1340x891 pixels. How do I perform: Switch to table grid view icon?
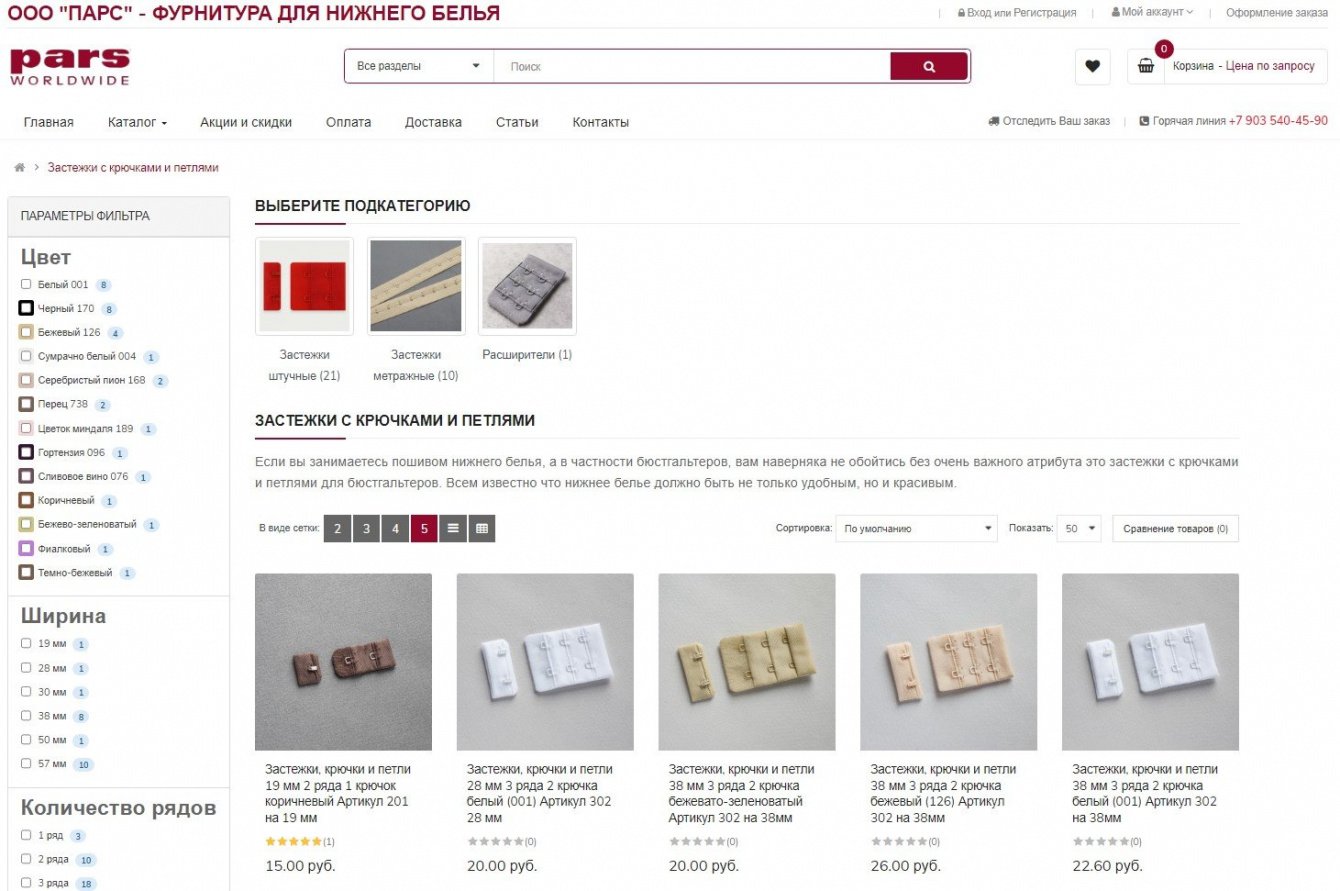[482, 528]
